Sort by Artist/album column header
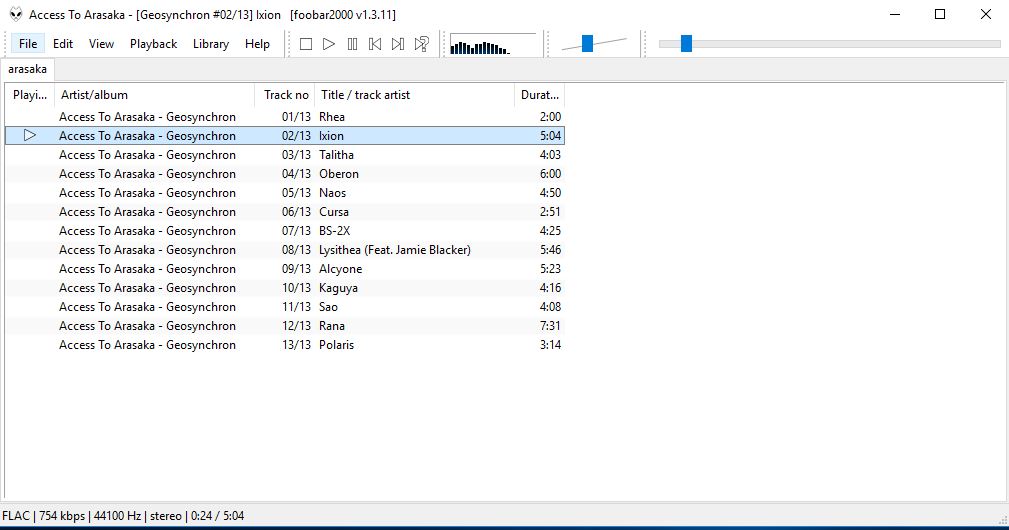 pos(154,95)
